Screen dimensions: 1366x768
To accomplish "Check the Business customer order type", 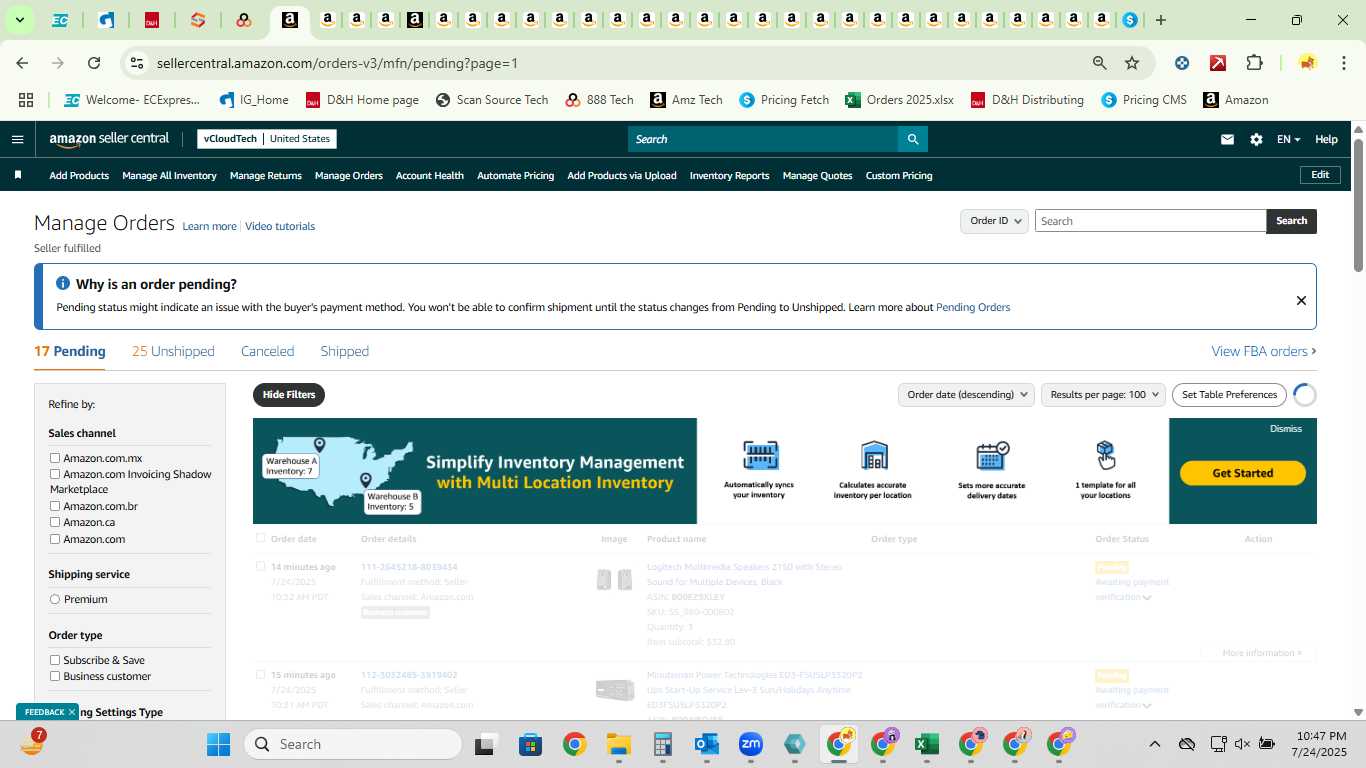I will point(55,676).
